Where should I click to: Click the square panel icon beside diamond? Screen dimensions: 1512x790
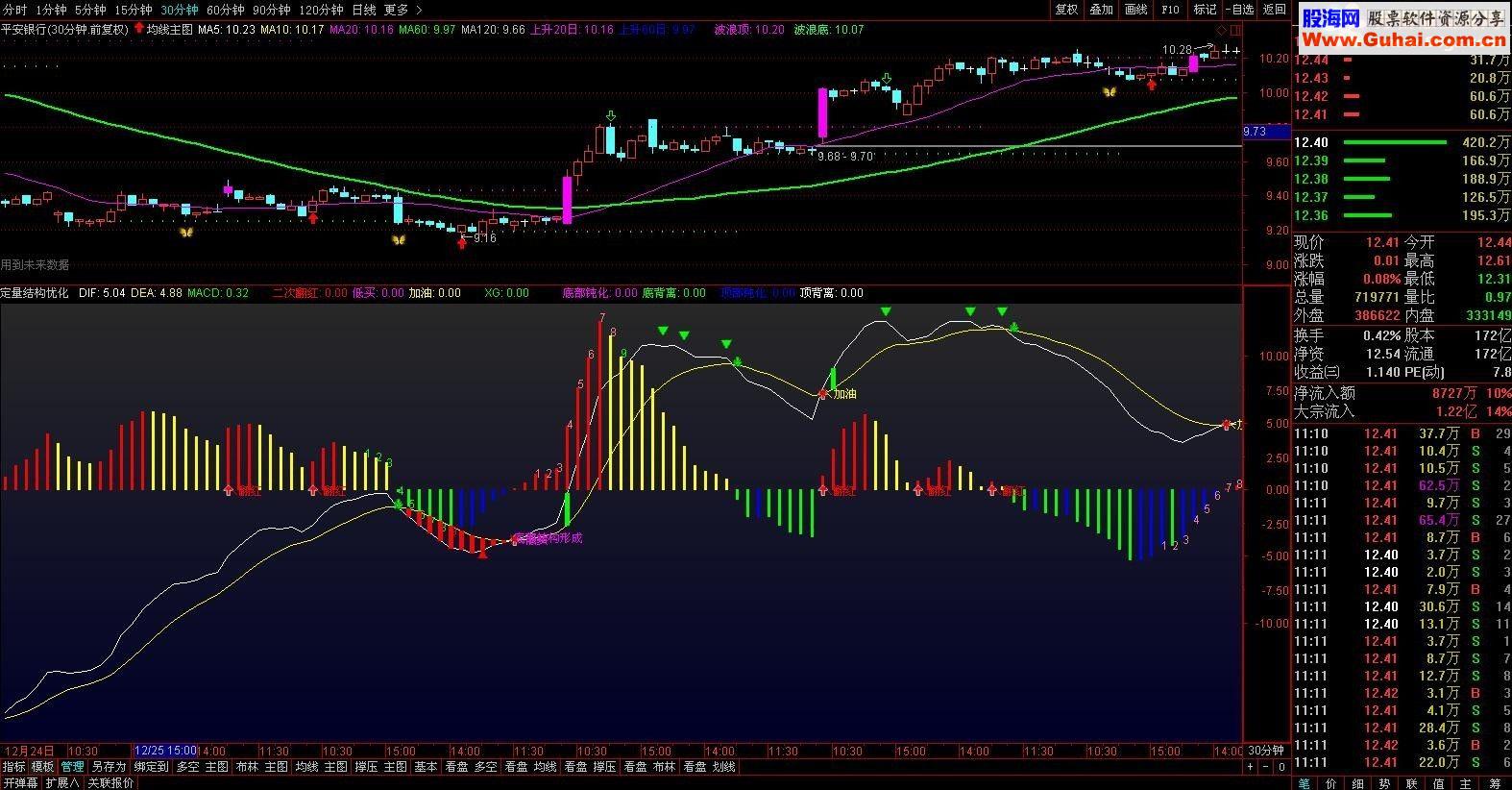tap(1234, 30)
